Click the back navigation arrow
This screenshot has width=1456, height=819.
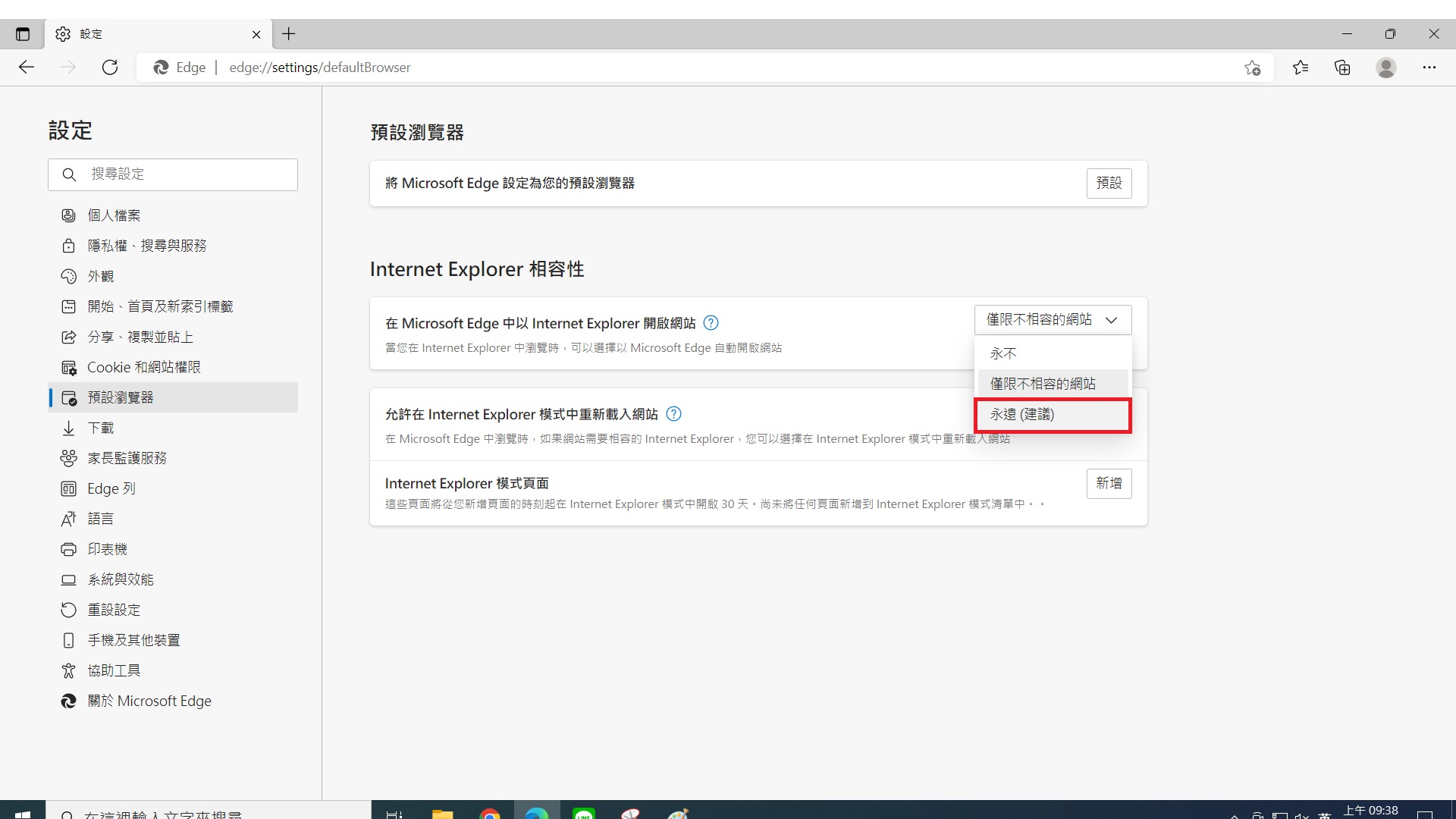pyautogui.click(x=27, y=67)
